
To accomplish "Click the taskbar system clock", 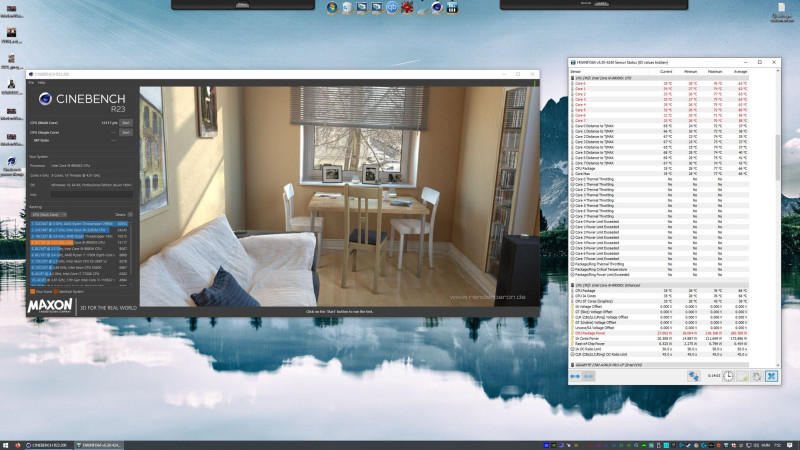I will 777,445.
